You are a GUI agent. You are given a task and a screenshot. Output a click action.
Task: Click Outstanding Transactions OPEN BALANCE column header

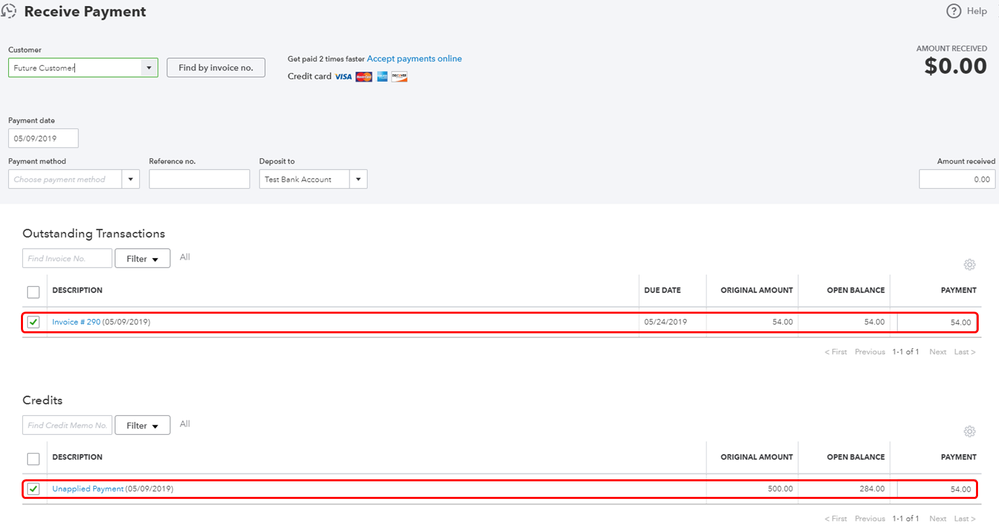click(x=856, y=290)
